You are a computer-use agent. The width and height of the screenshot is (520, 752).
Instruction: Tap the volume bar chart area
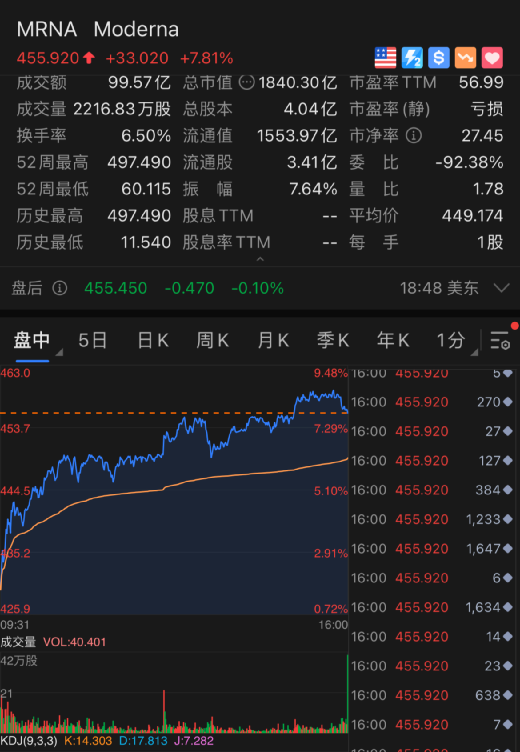[x=174, y=693]
